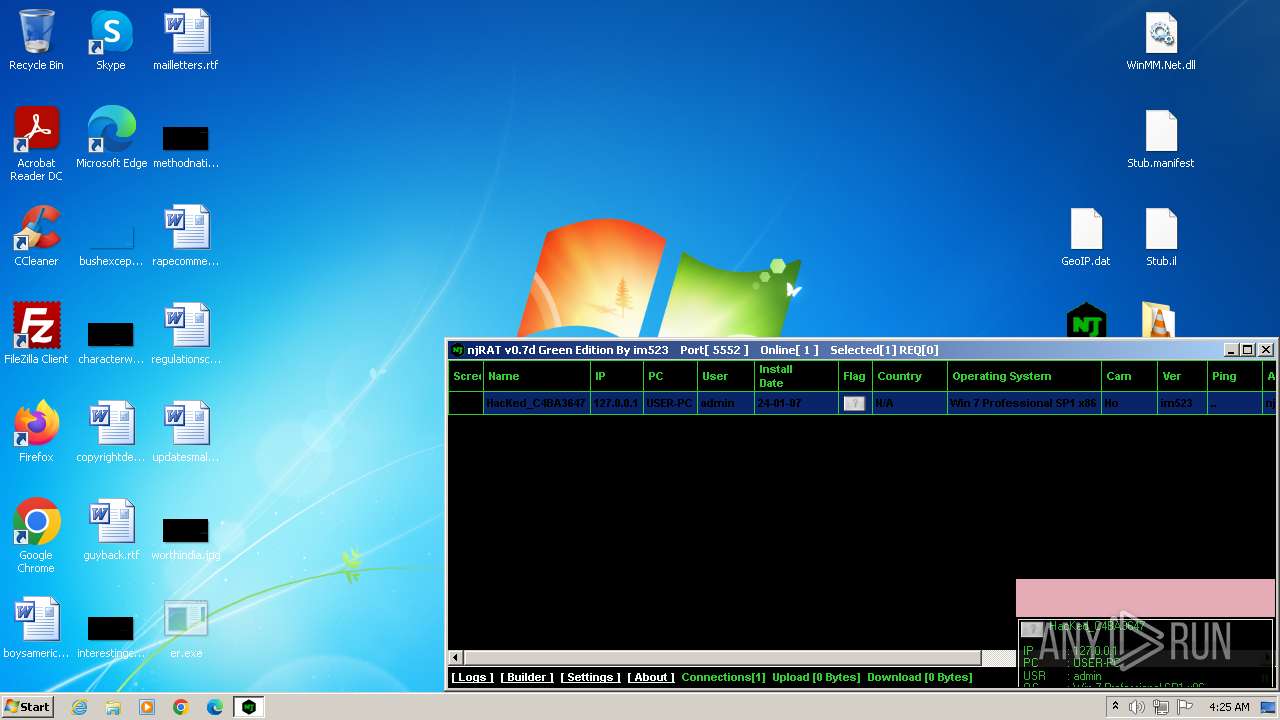Image resolution: width=1280 pixels, height=720 pixels.
Task: Click the horizontal scrollbar thumb in njRAT
Action: [721, 657]
